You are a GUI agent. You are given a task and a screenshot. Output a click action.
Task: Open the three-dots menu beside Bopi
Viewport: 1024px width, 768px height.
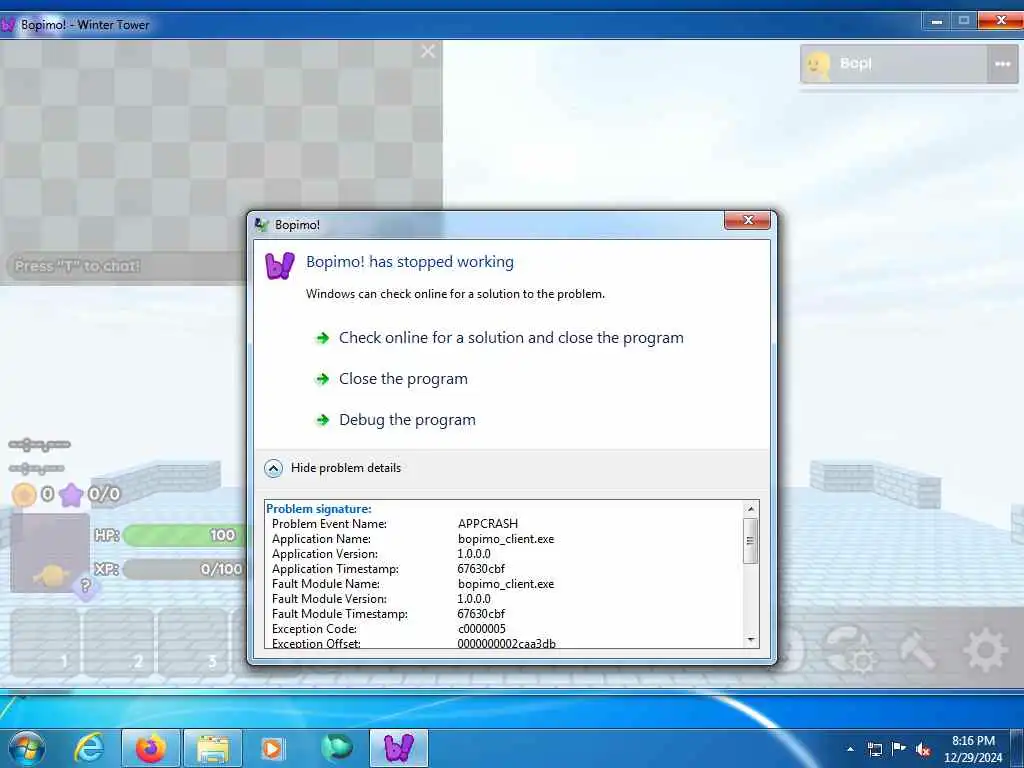(1002, 64)
